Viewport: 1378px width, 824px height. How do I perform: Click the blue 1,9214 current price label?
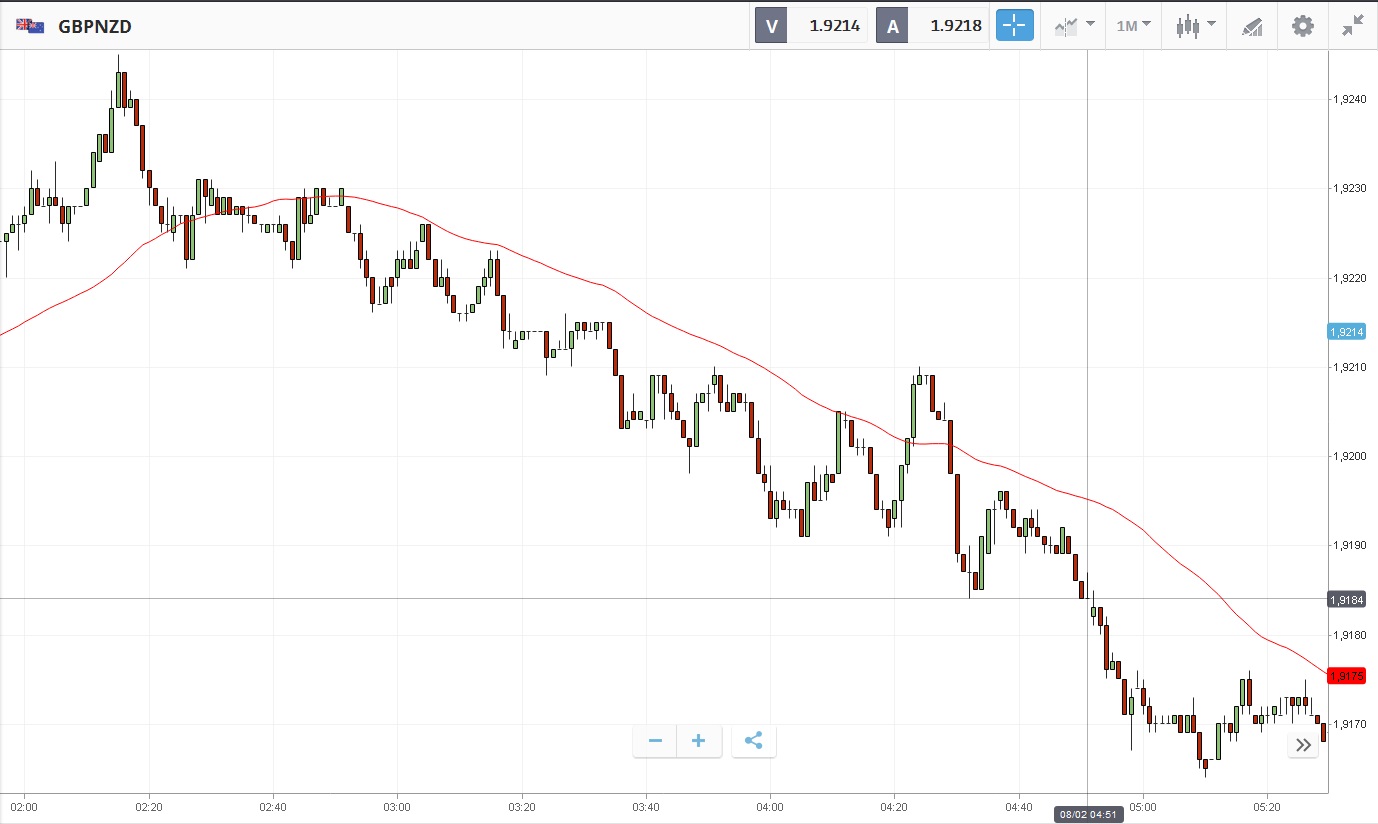click(1346, 332)
